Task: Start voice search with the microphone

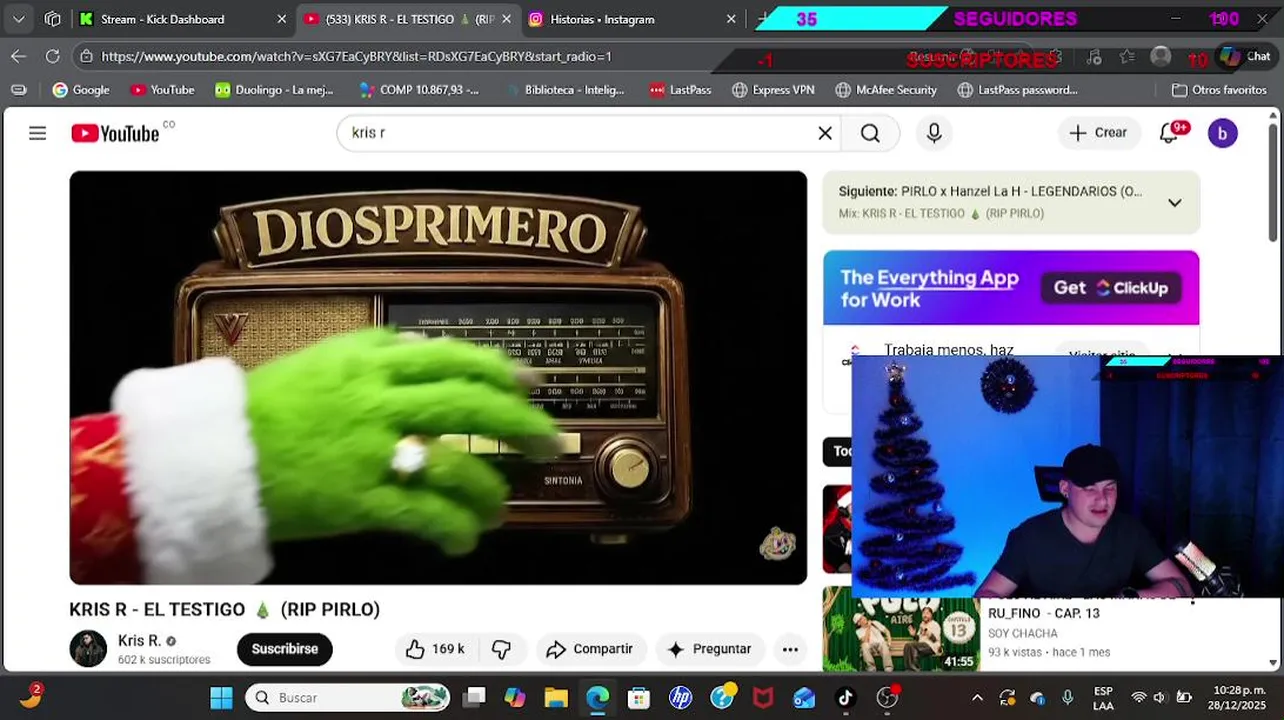Action: pyautogui.click(x=934, y=133)
